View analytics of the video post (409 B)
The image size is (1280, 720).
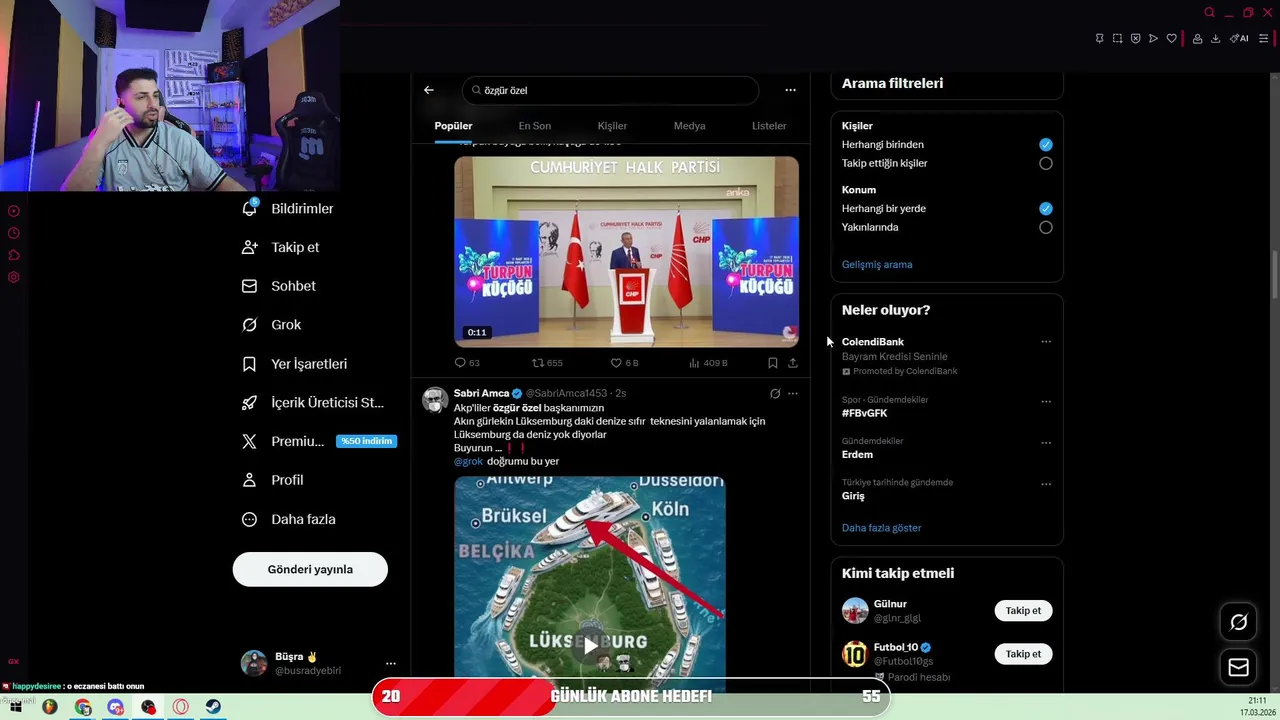pyautogui.click(x=708, y=363)
